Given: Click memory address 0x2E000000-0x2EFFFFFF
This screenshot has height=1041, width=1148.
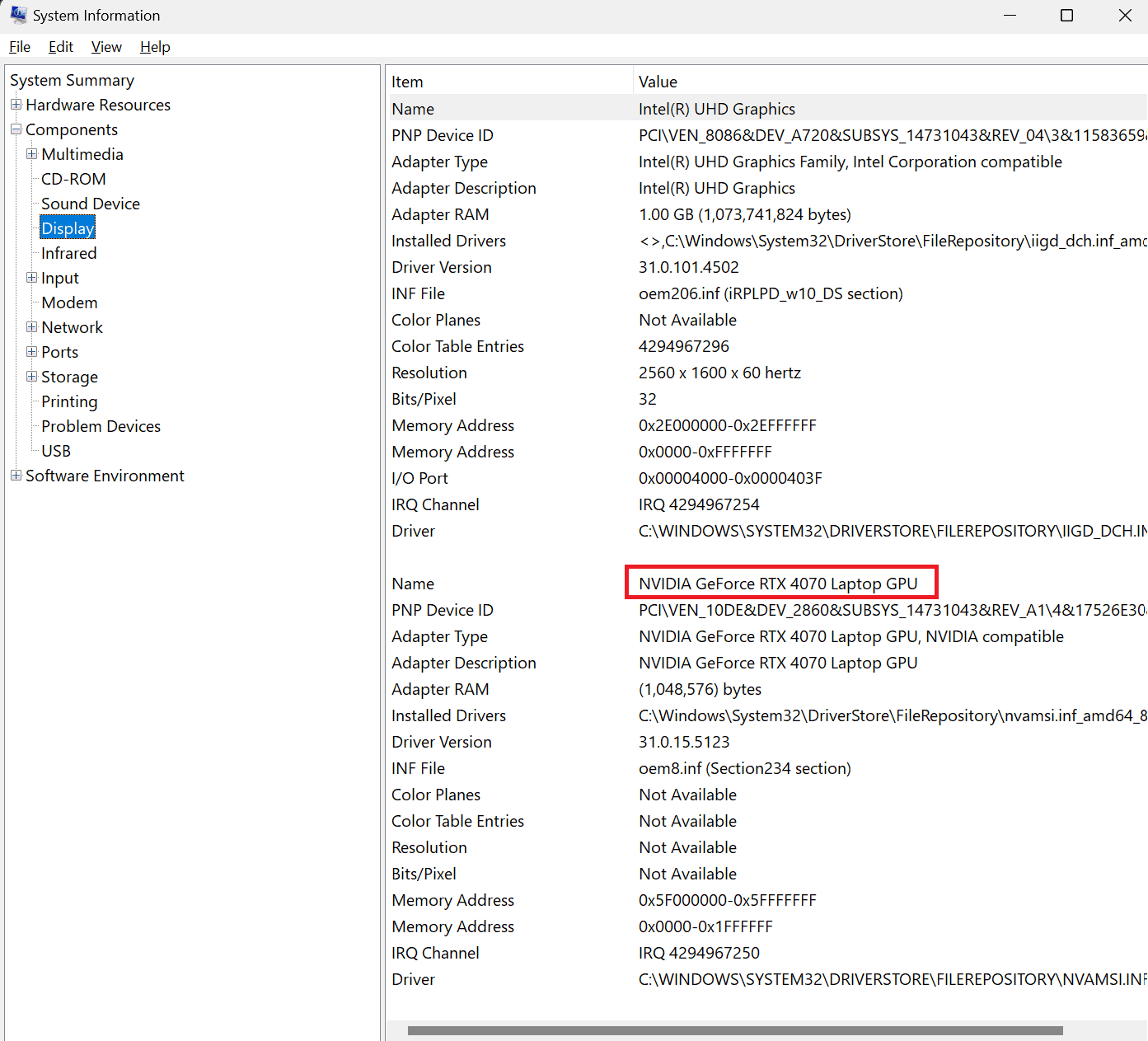Looking at the screenshot, I should coord(728,425).
